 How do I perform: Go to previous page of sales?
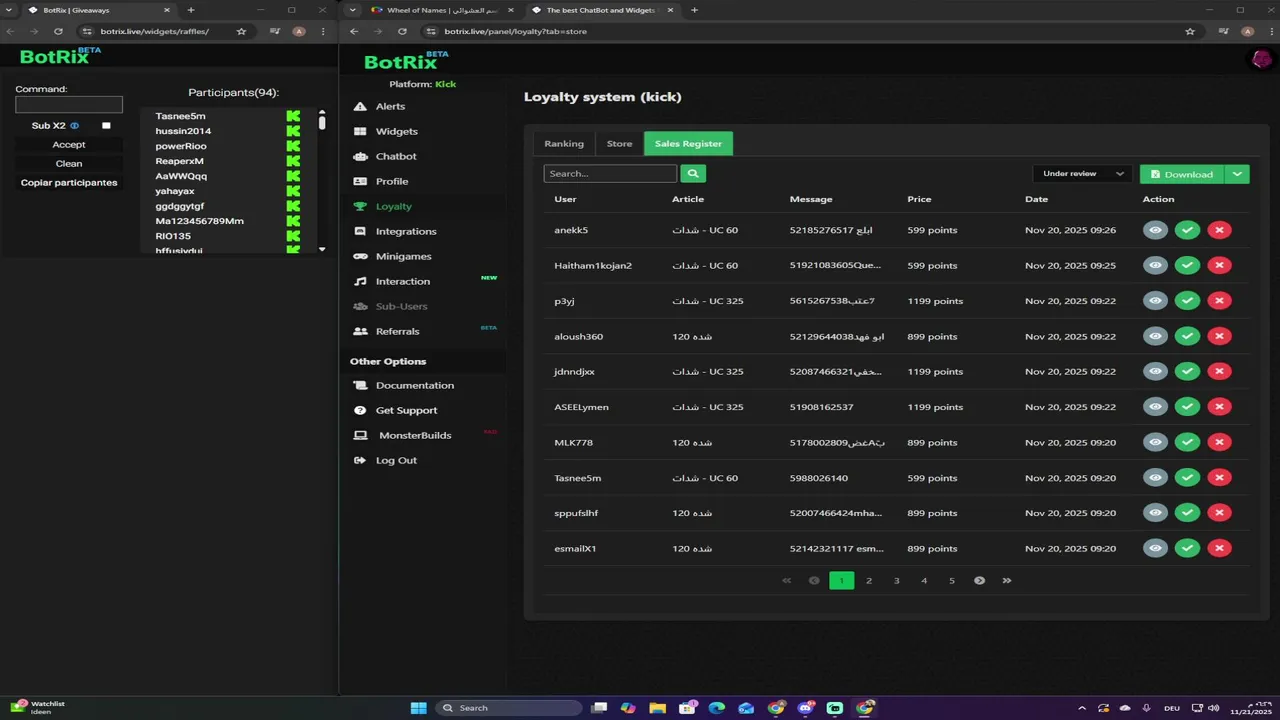click(x=814, y=580)
